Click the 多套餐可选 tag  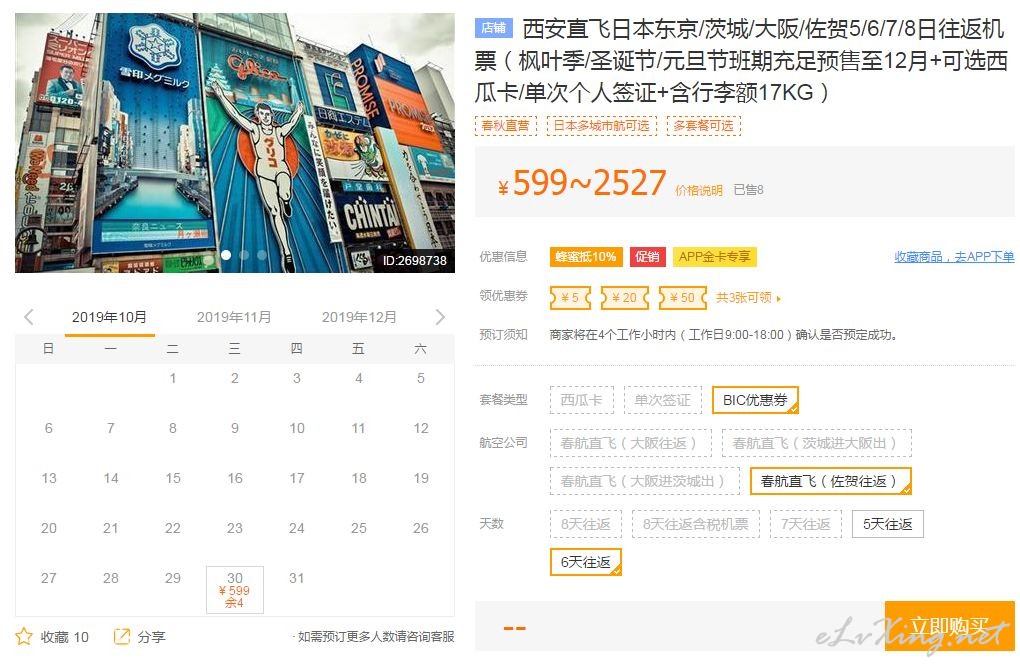pyautogui.click(x=704, y=125)
